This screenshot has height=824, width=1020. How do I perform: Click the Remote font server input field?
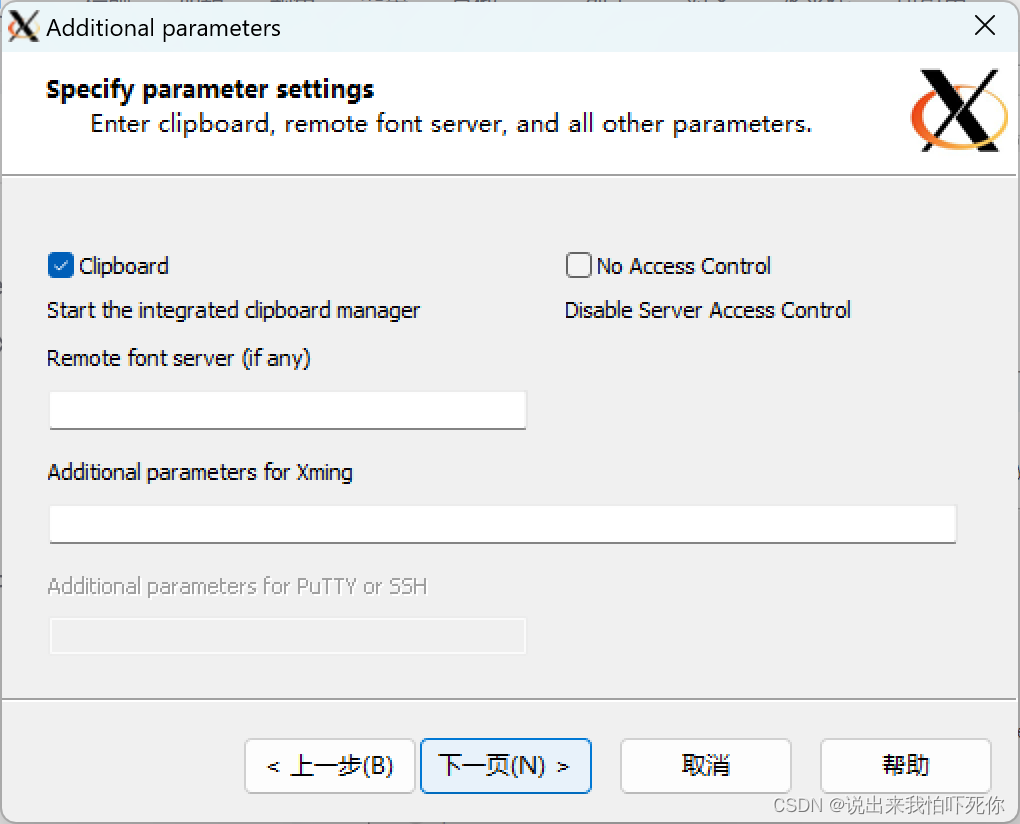coord(287,410)
